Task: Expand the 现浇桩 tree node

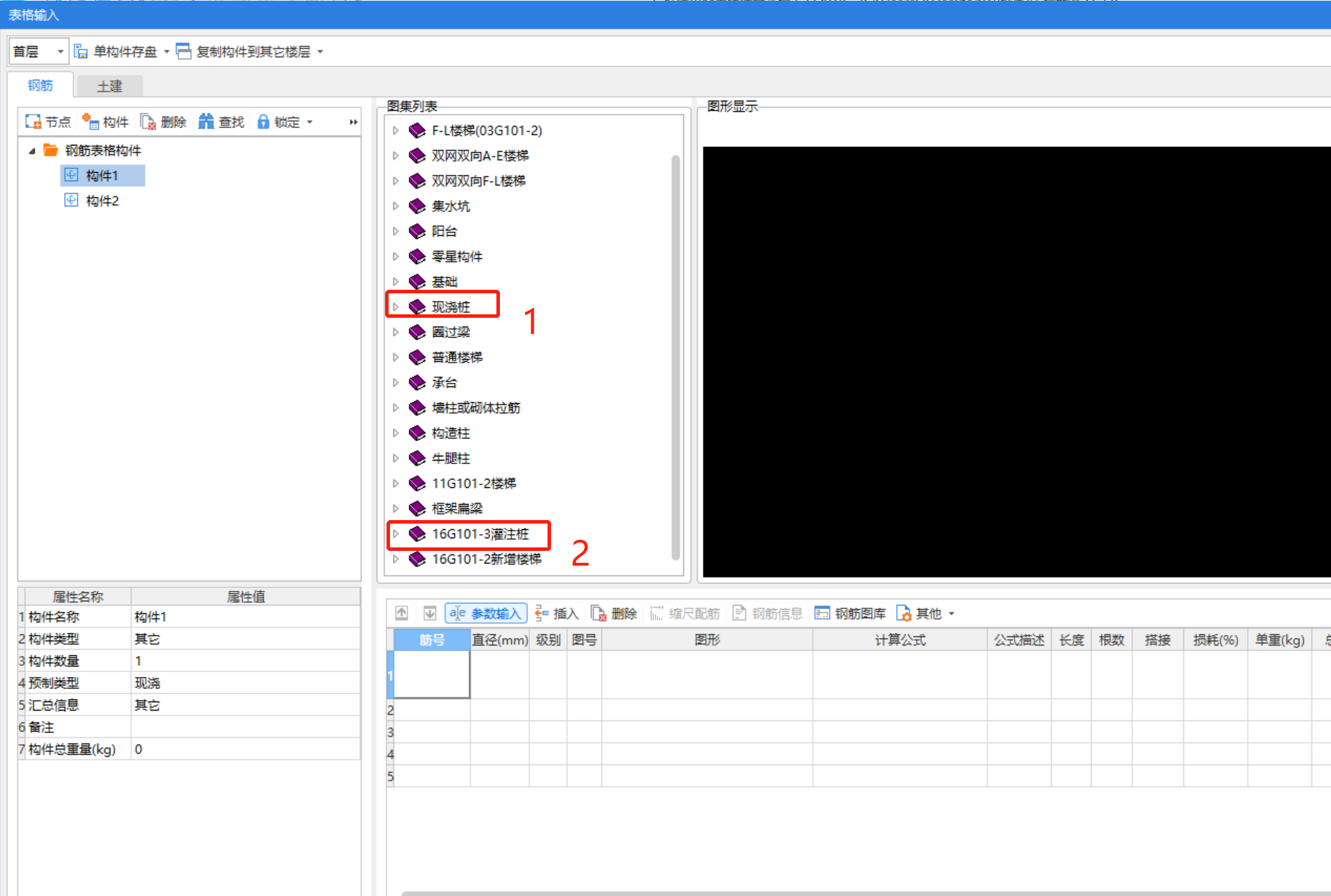Action: (396, 307)
